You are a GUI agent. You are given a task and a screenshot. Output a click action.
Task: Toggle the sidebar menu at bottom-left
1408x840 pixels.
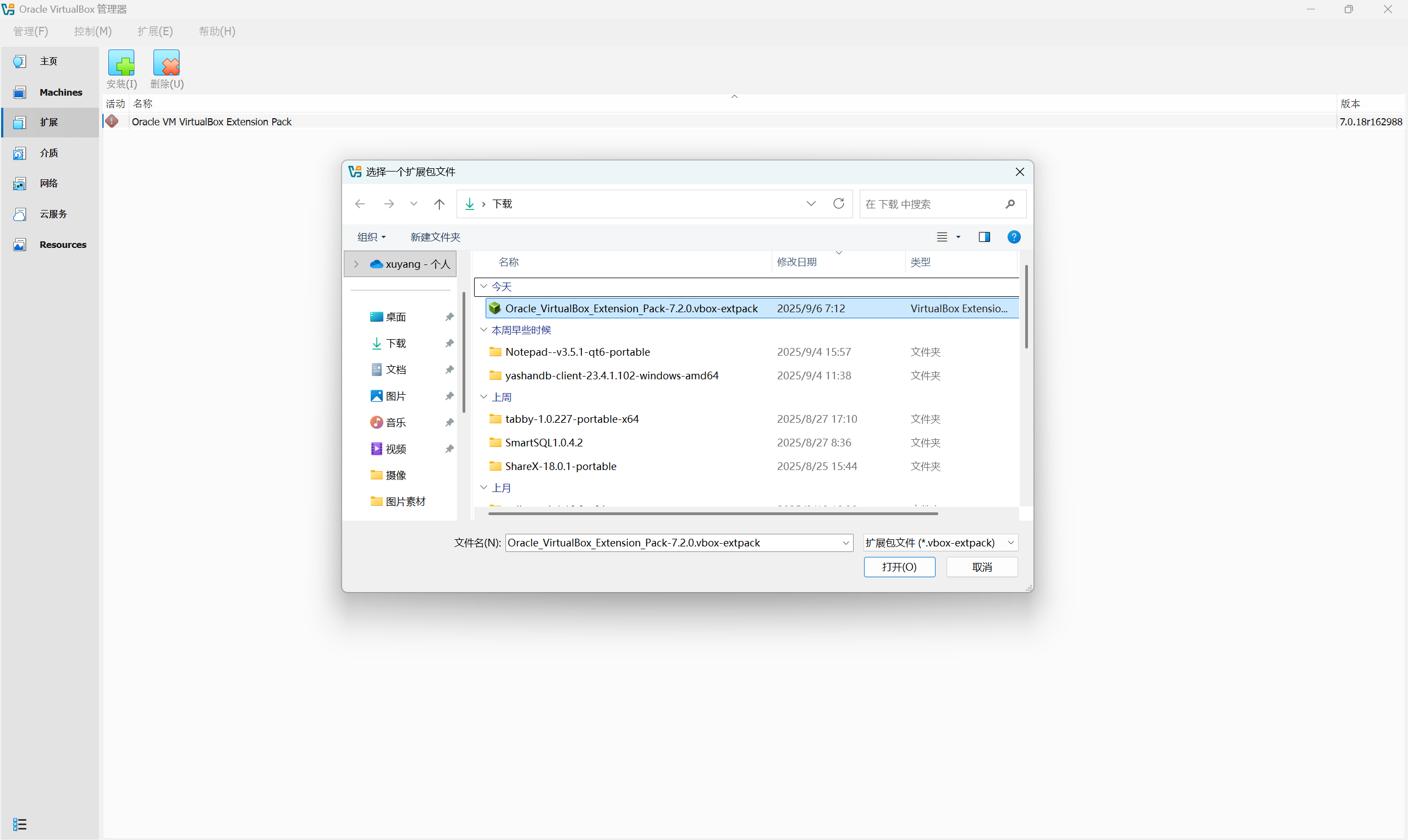[x=19, y=824]
